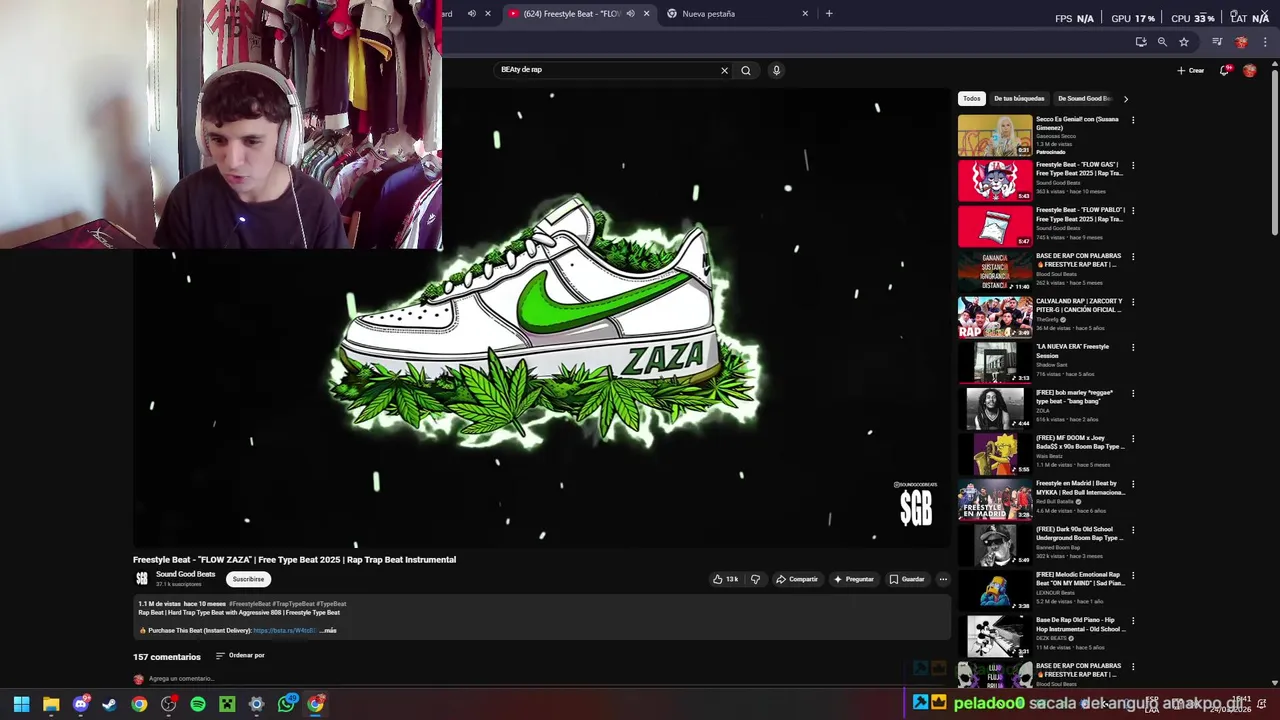This screenshot has height=720, width=1280.
Task: Open the FLOW GAS beat thumbnail
Action: 995,181
